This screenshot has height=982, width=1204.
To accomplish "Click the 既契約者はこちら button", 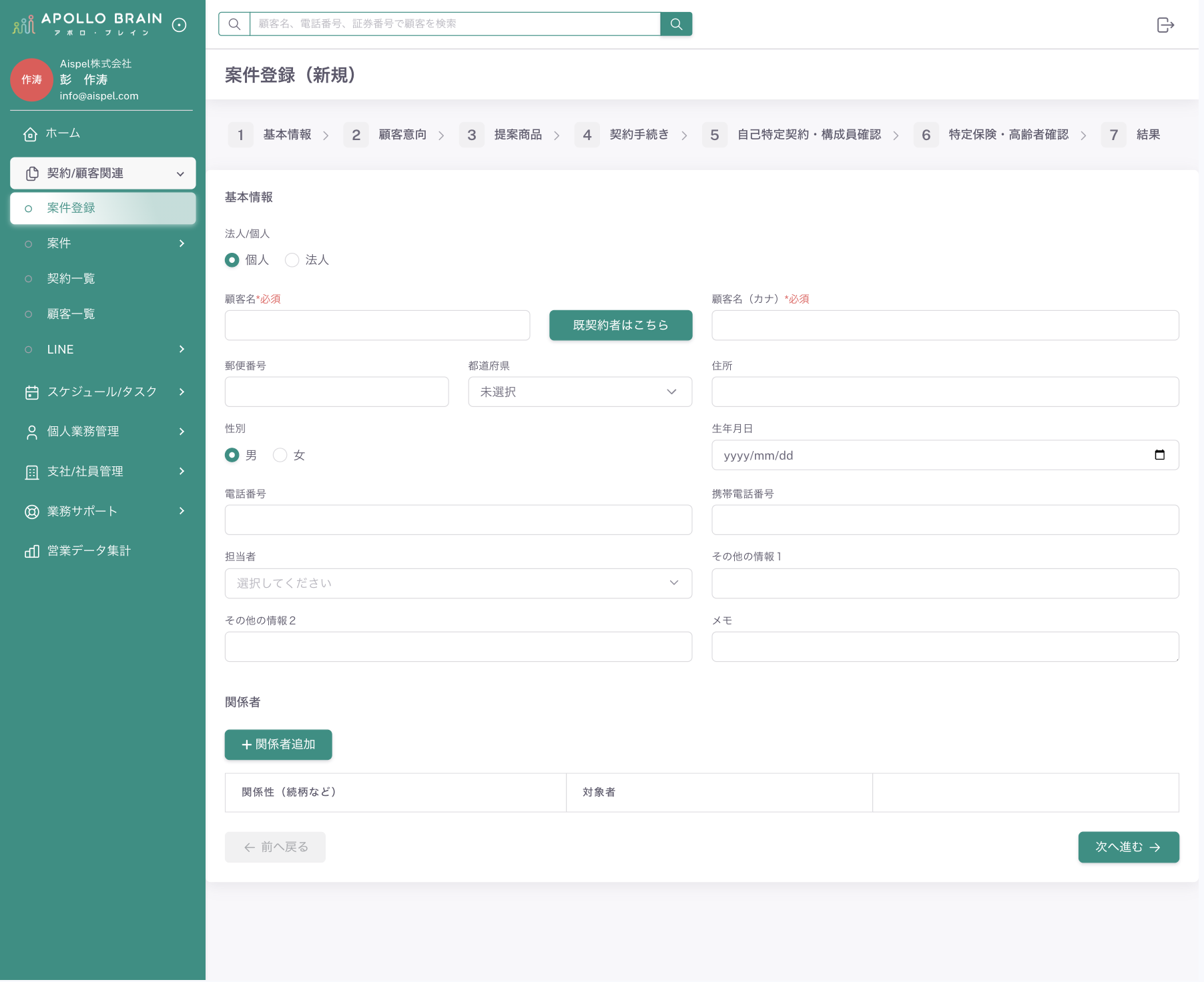I will (x=621, y=325).
